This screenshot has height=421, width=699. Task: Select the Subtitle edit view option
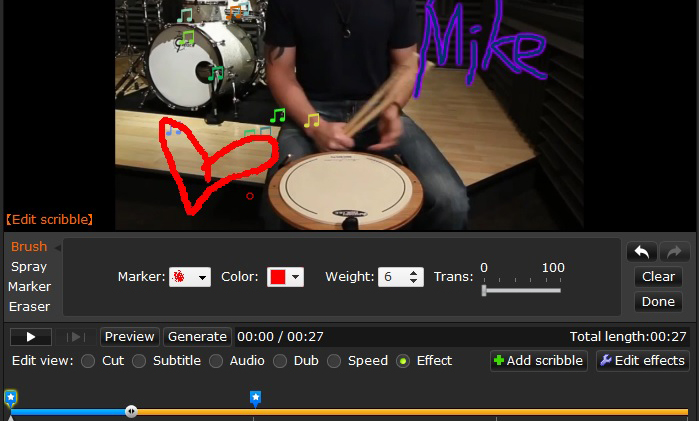(x=139, y=361)
